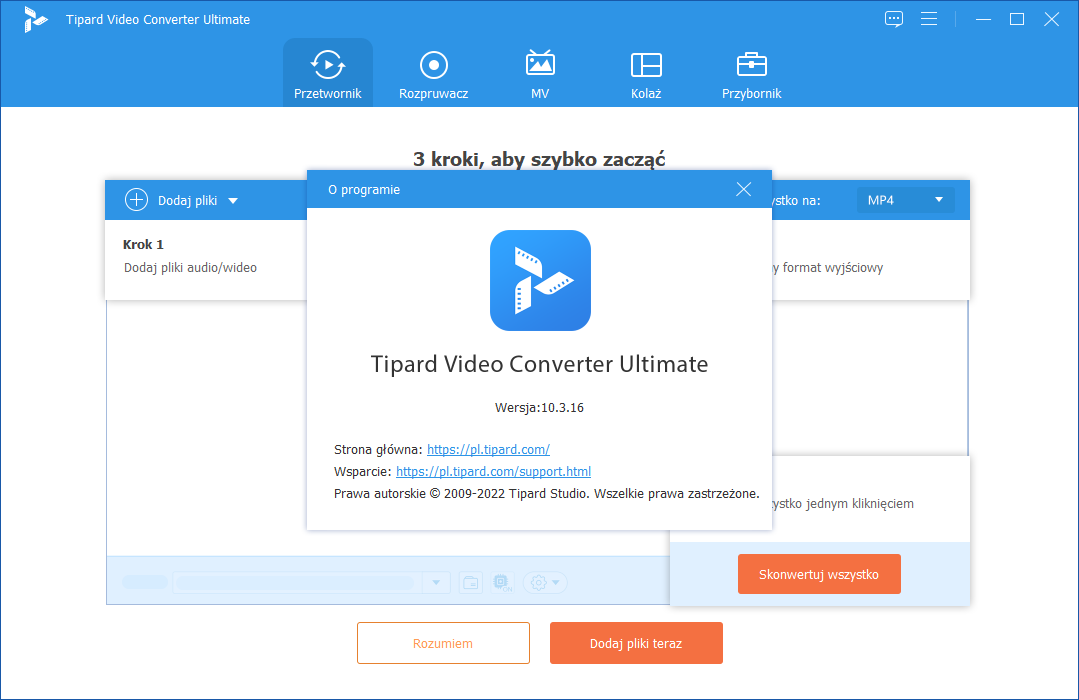Screen dimensions: 1079x700
Task: Click Tipard Video Converter Ultimate dialog heading
Action: tap(540, 363)
